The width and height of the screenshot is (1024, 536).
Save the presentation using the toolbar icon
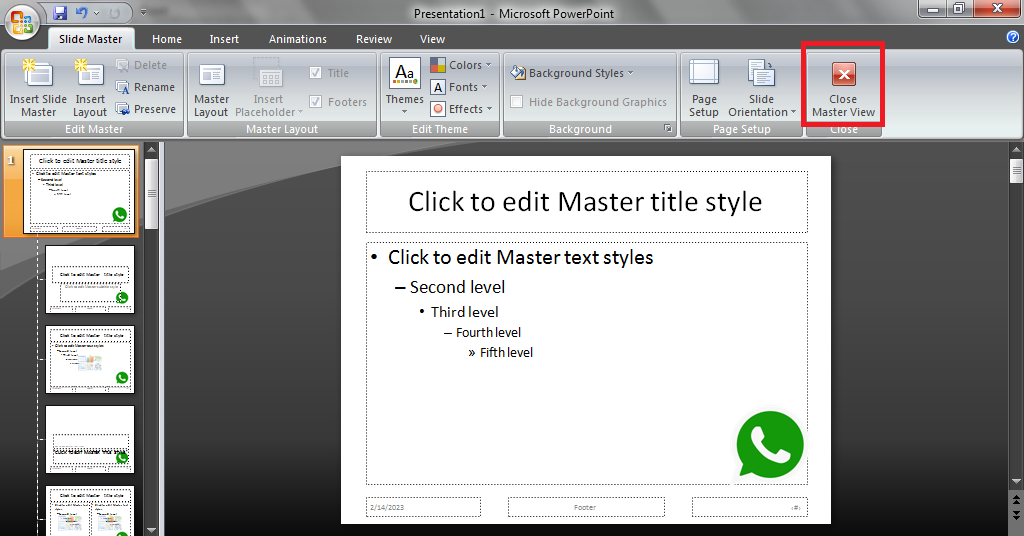(x=60, y=13)
